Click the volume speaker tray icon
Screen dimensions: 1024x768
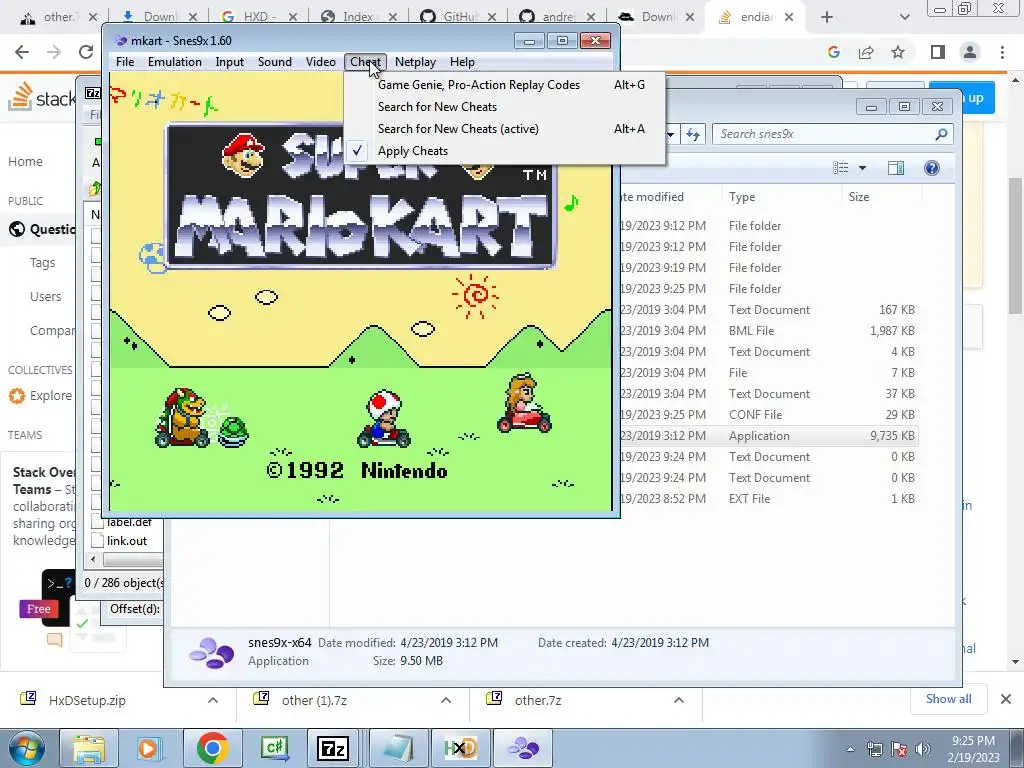coord(922,749)
